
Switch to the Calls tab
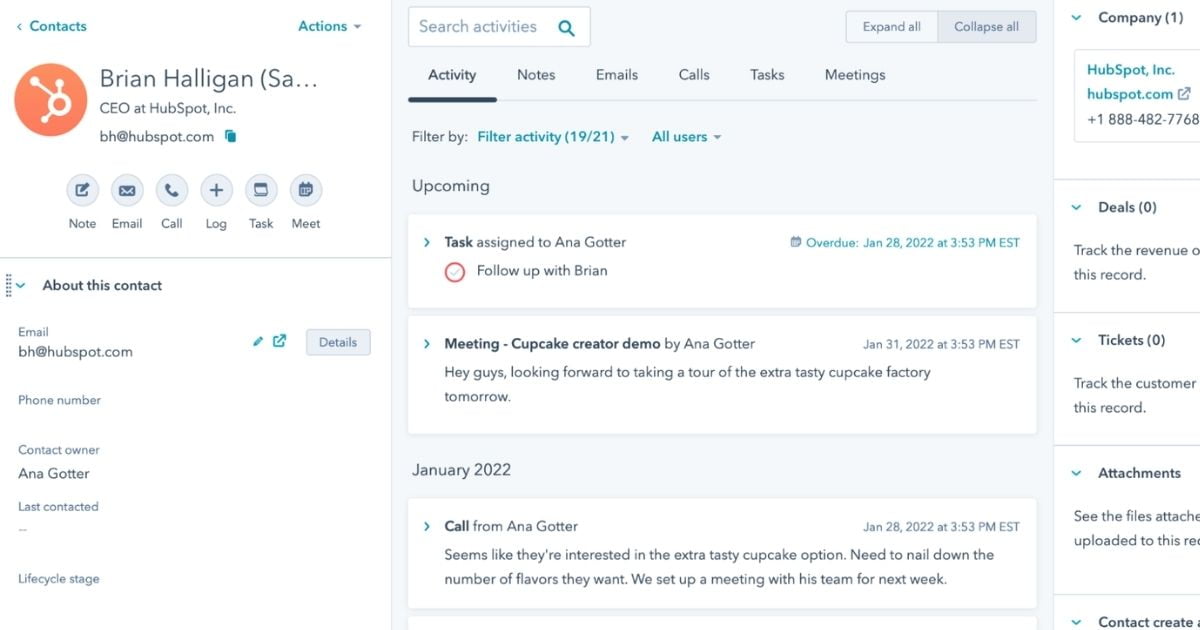click(x=694, y=75)
